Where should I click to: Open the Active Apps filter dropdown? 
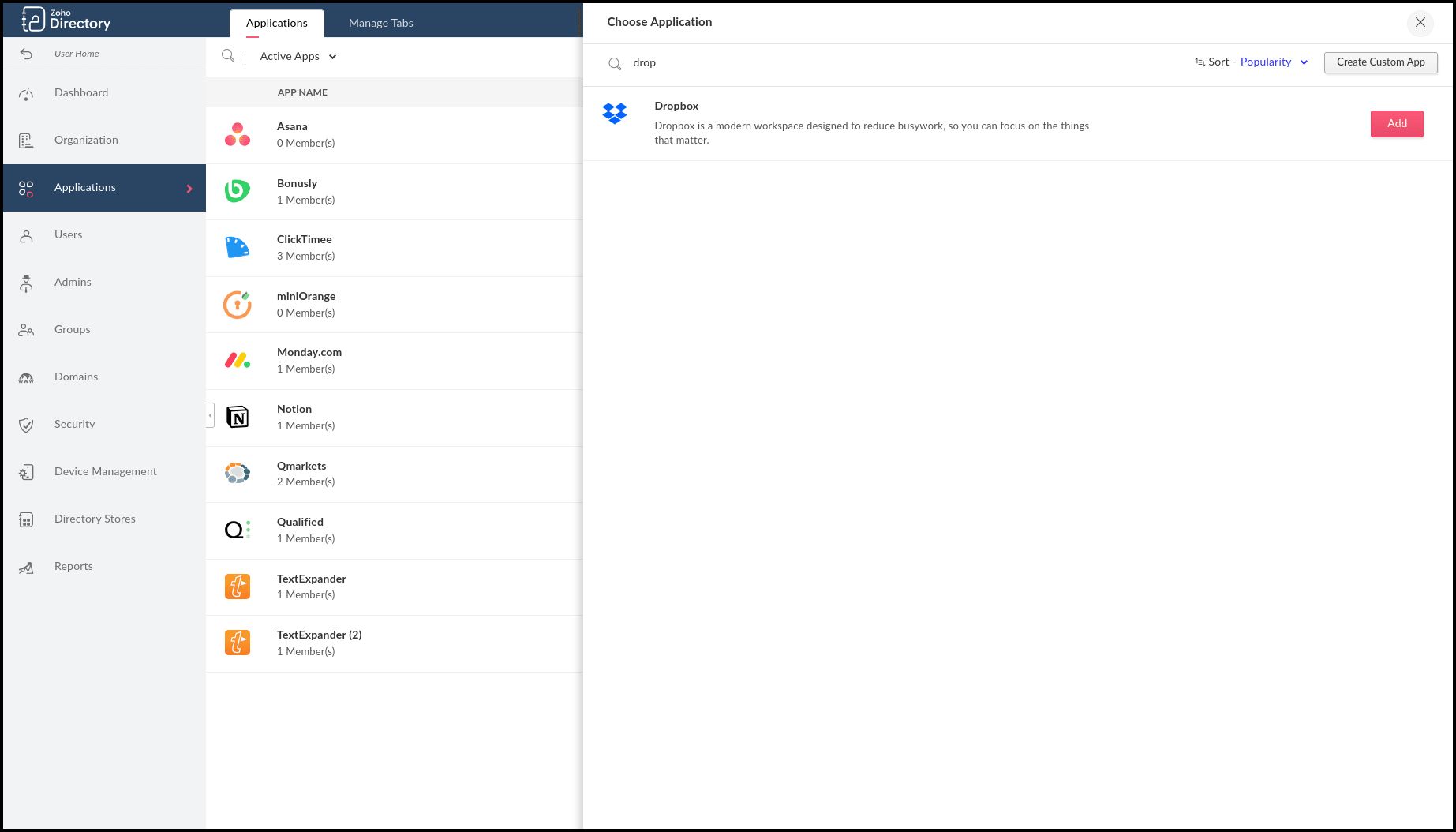(298, 56)
